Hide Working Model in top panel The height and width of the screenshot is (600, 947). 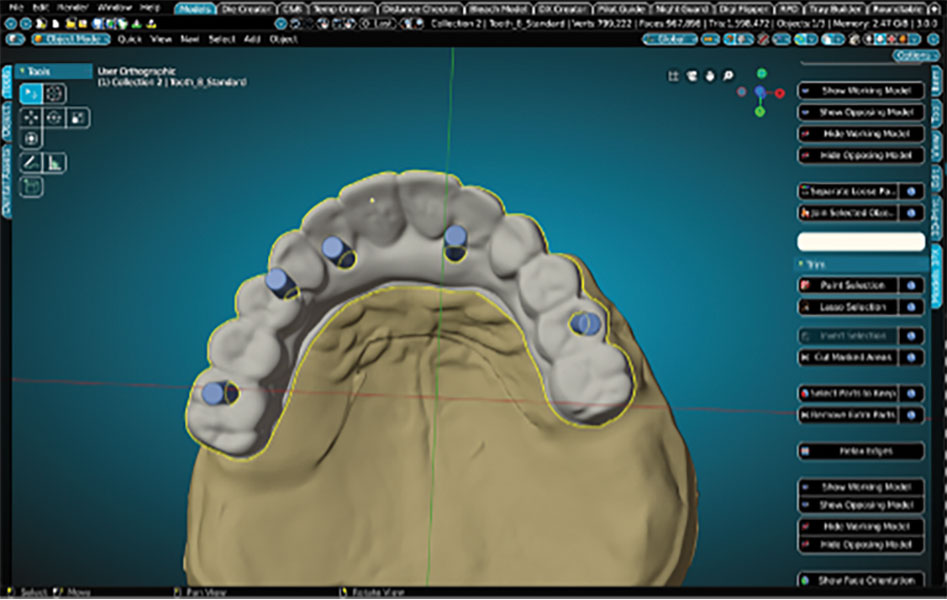coord(859,134)
